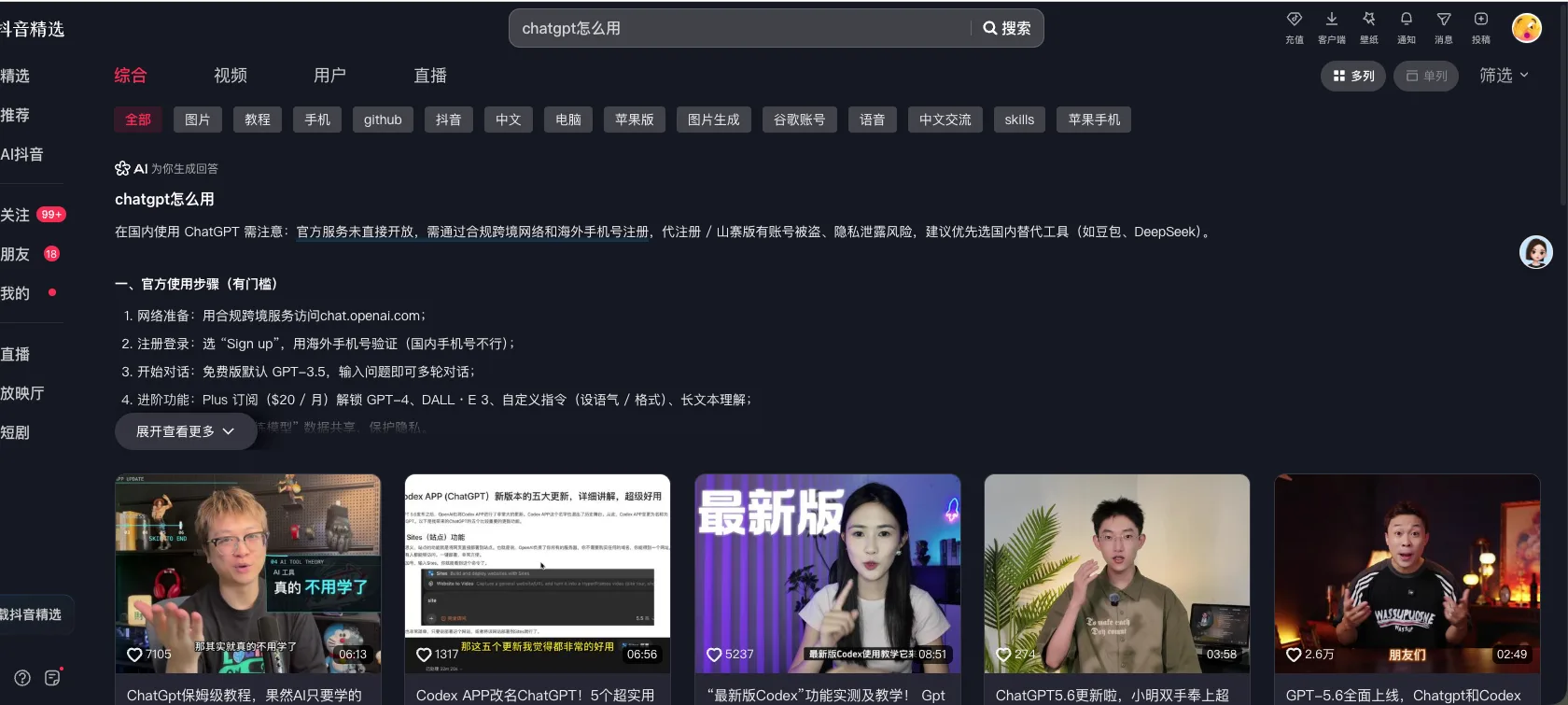Expand AI answer with 展开查看更多
The height and width of the screenshot is (705, 1568).
tap(186, 431)
